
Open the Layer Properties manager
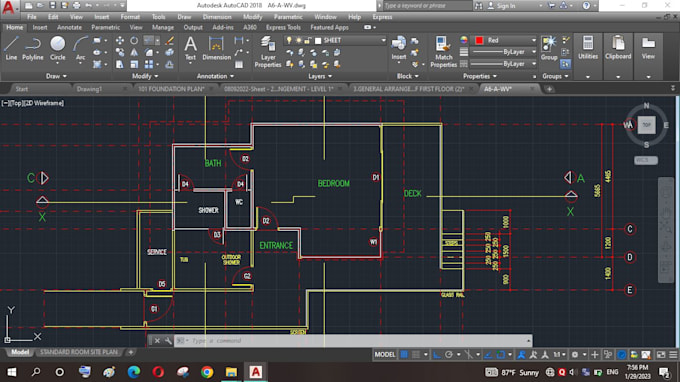[268, 52]
